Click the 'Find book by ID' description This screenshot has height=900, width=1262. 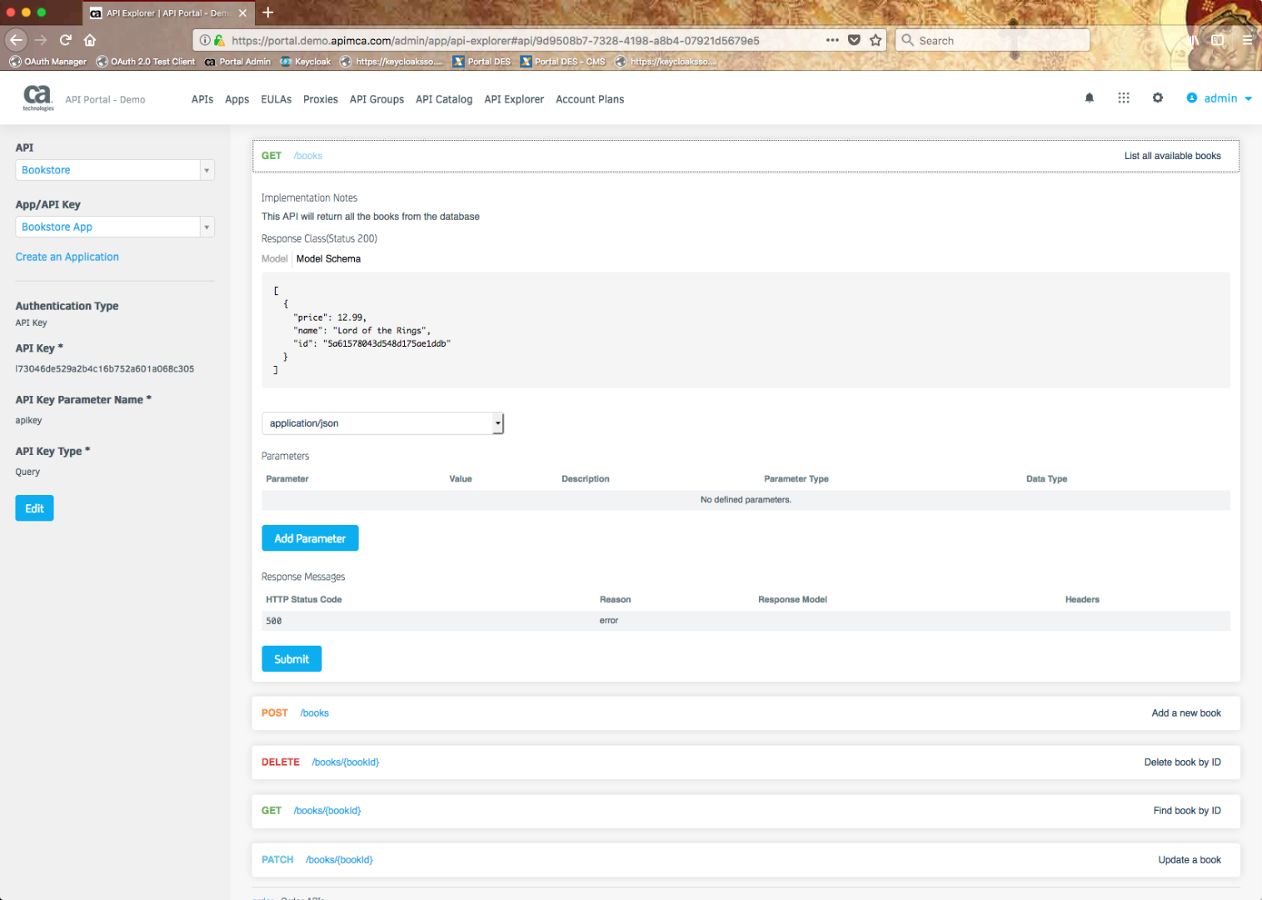click(1187, 811)
